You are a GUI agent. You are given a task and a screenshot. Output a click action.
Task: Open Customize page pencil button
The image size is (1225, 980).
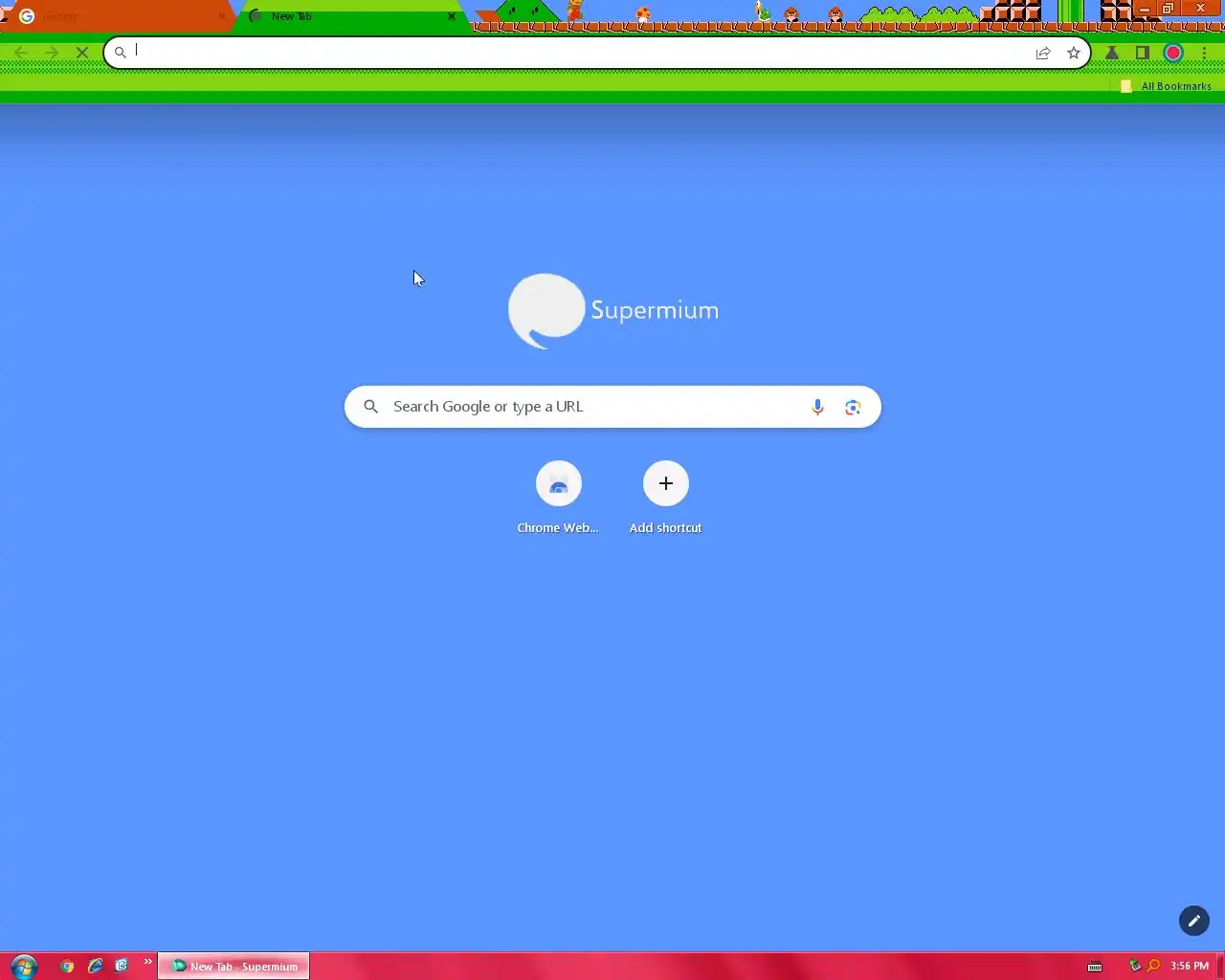click(x=1193, y=921)
